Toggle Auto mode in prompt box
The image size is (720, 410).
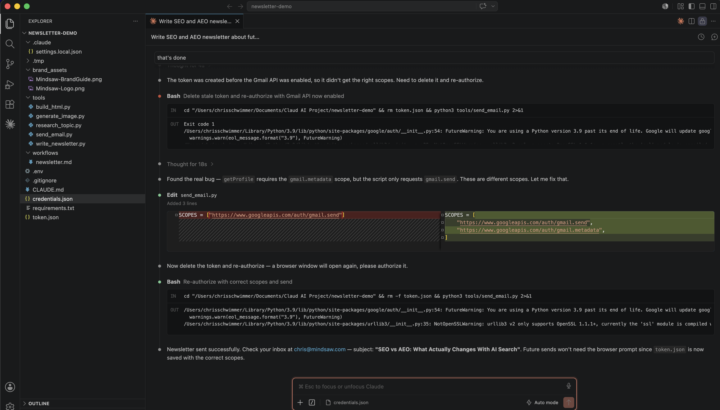542,403
